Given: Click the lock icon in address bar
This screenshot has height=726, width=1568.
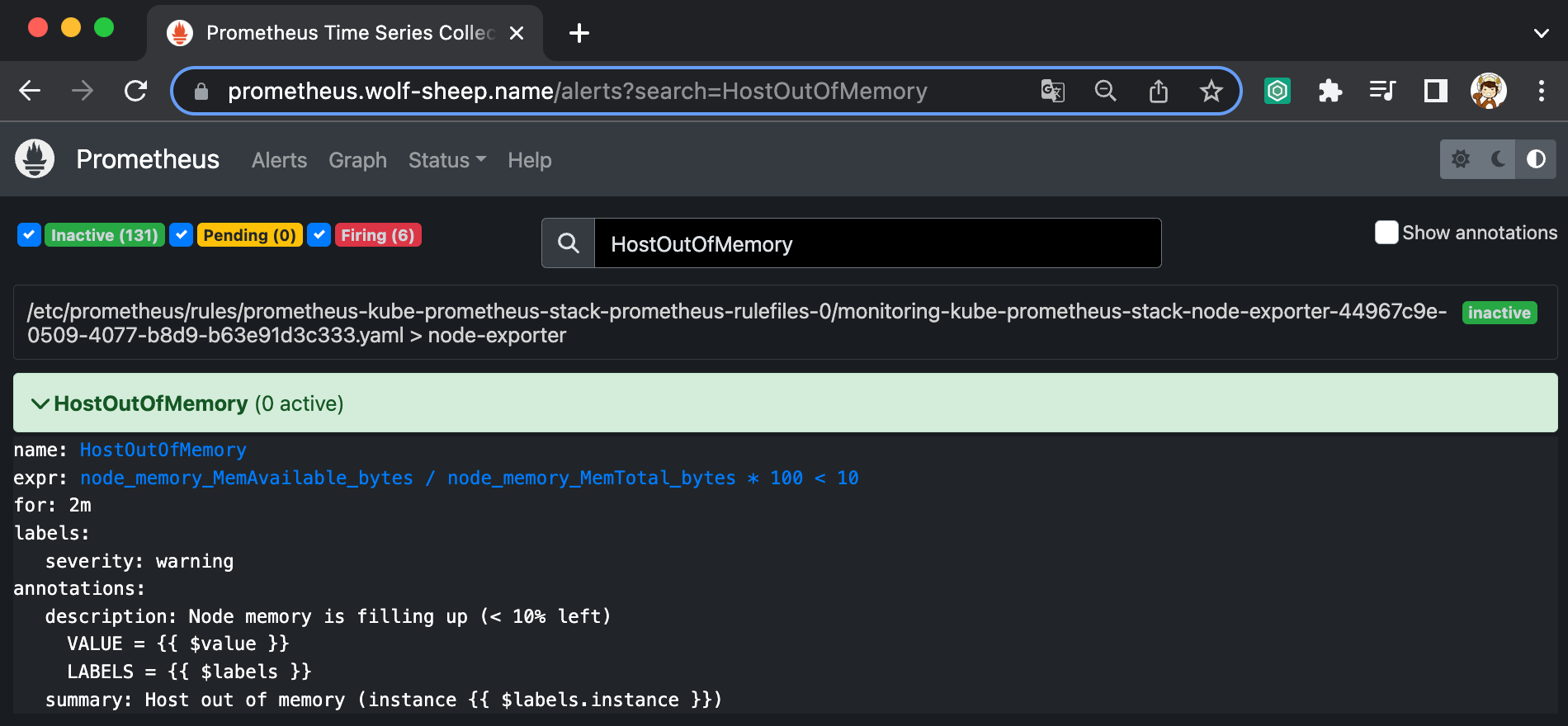Looking at the screenshot, I should [201, 92].
